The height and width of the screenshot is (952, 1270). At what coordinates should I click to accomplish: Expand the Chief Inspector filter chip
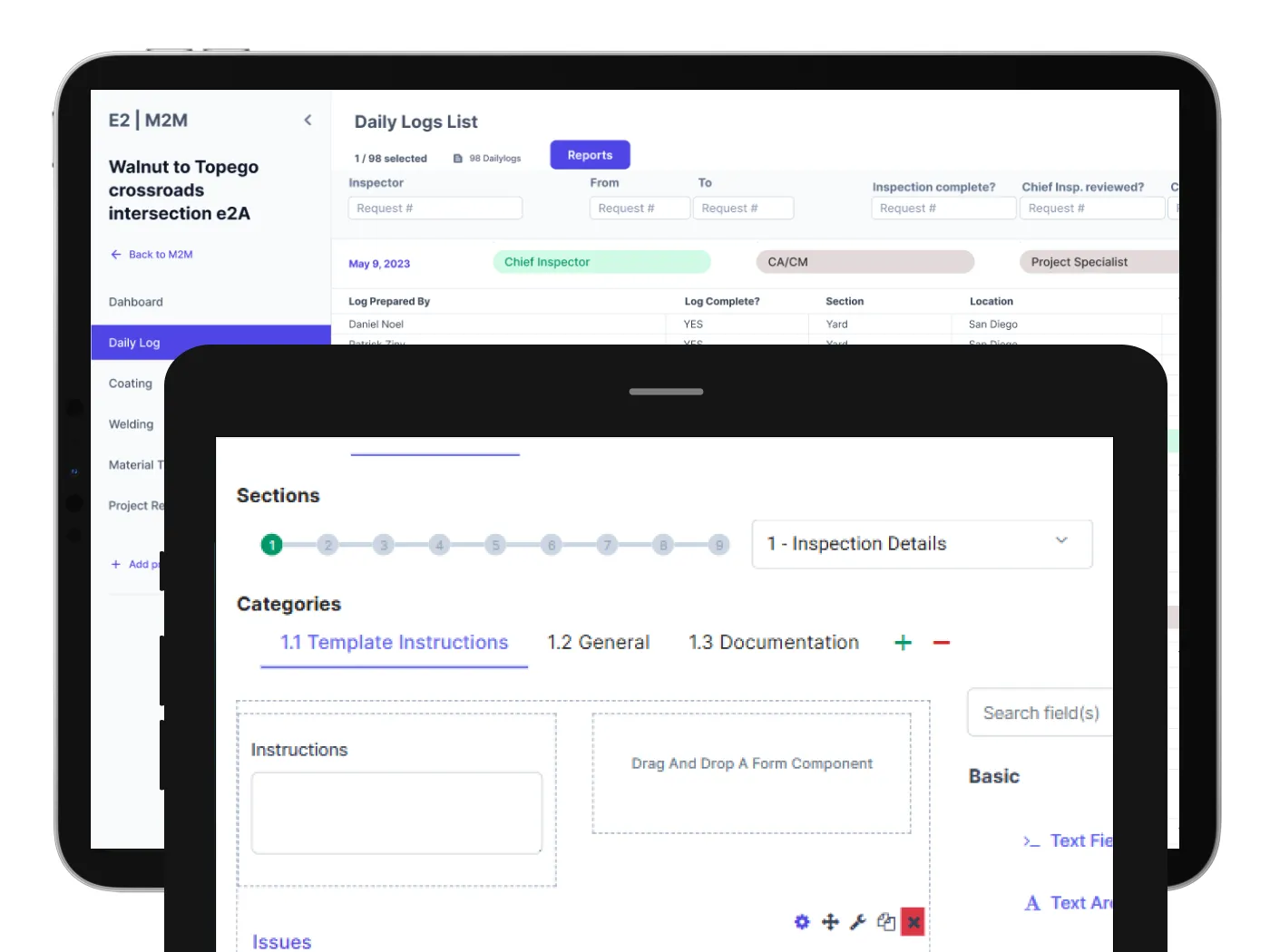[x=601, y=261]
